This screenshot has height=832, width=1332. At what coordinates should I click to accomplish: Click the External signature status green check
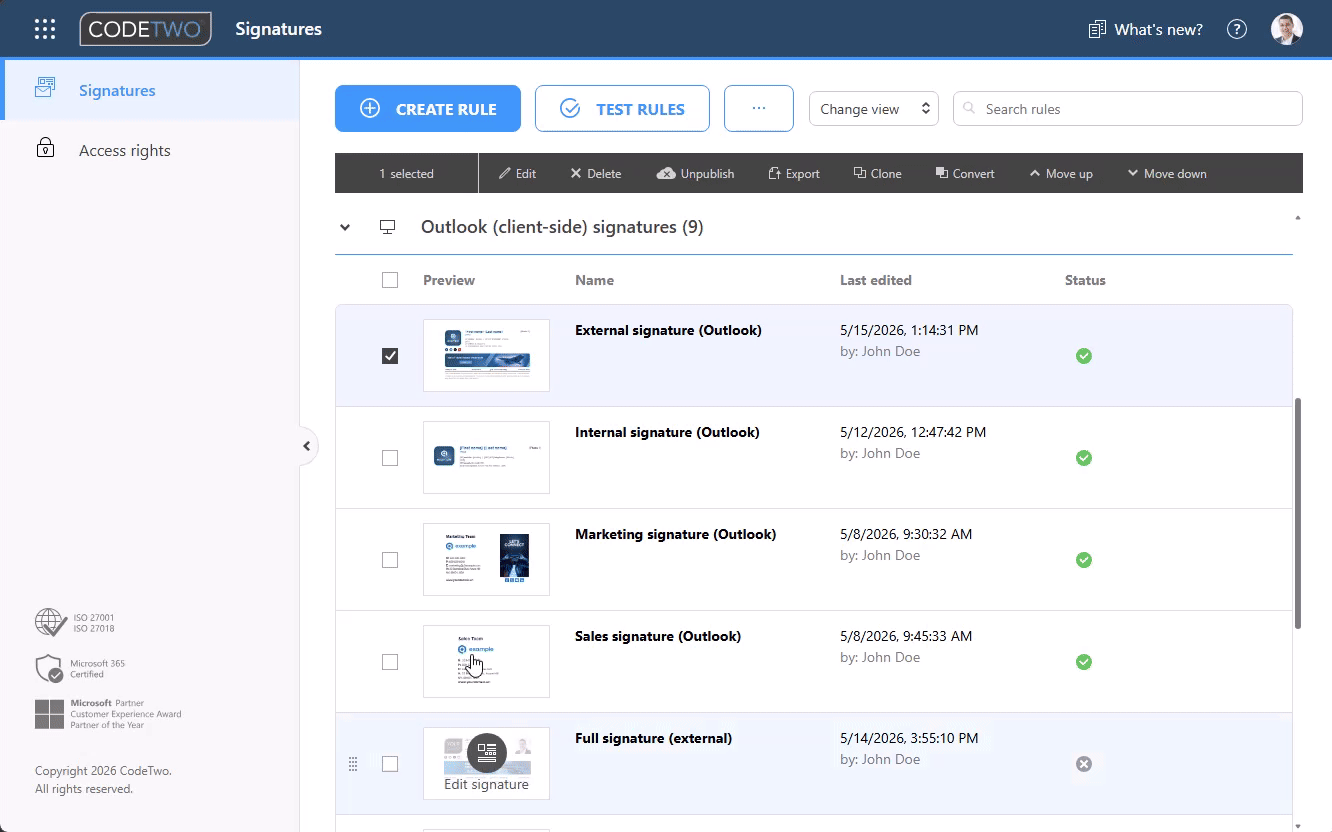[x=1083, y=356]
